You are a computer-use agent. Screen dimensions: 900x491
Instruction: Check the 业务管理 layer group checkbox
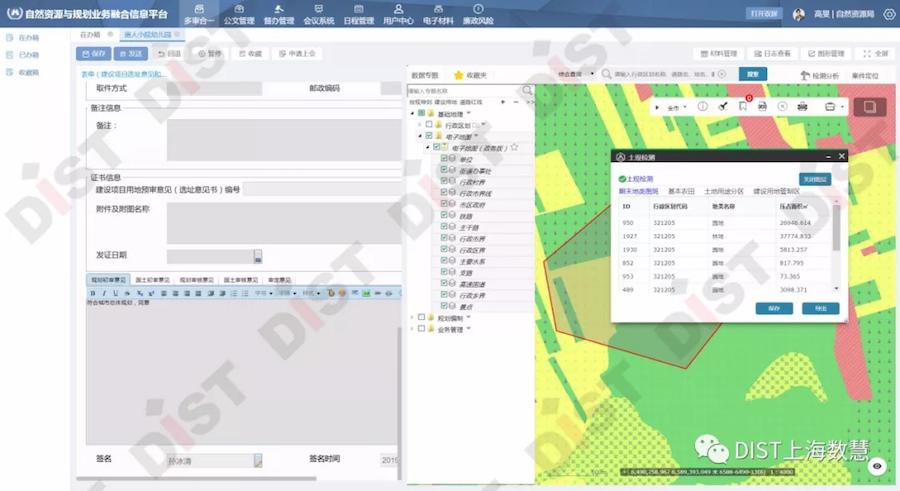point(421,329)
